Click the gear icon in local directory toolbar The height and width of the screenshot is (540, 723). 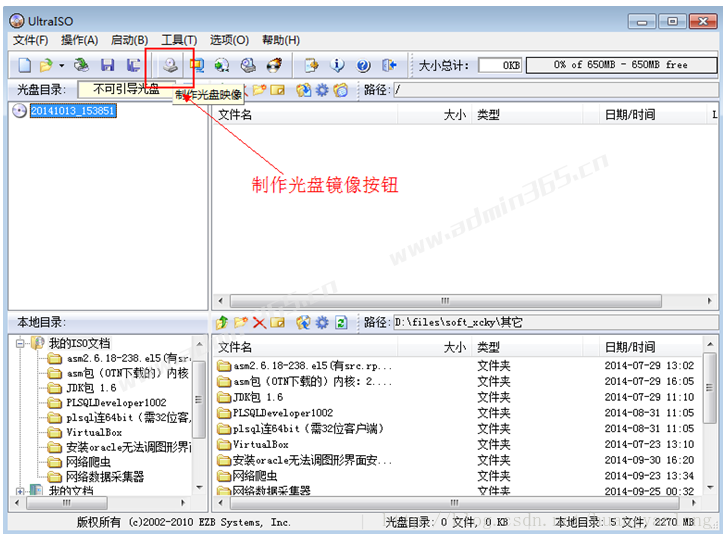click(x=322, y=322)
